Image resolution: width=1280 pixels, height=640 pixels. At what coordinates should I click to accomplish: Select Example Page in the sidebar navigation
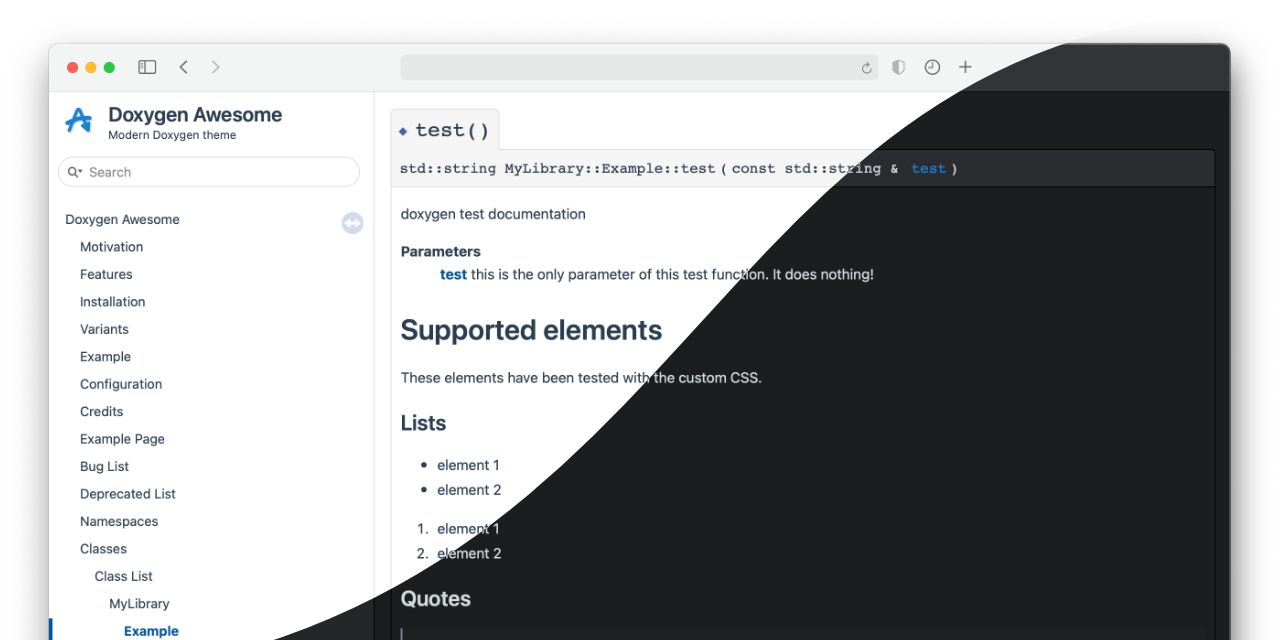pyautogui.click(x=122, y=438)
